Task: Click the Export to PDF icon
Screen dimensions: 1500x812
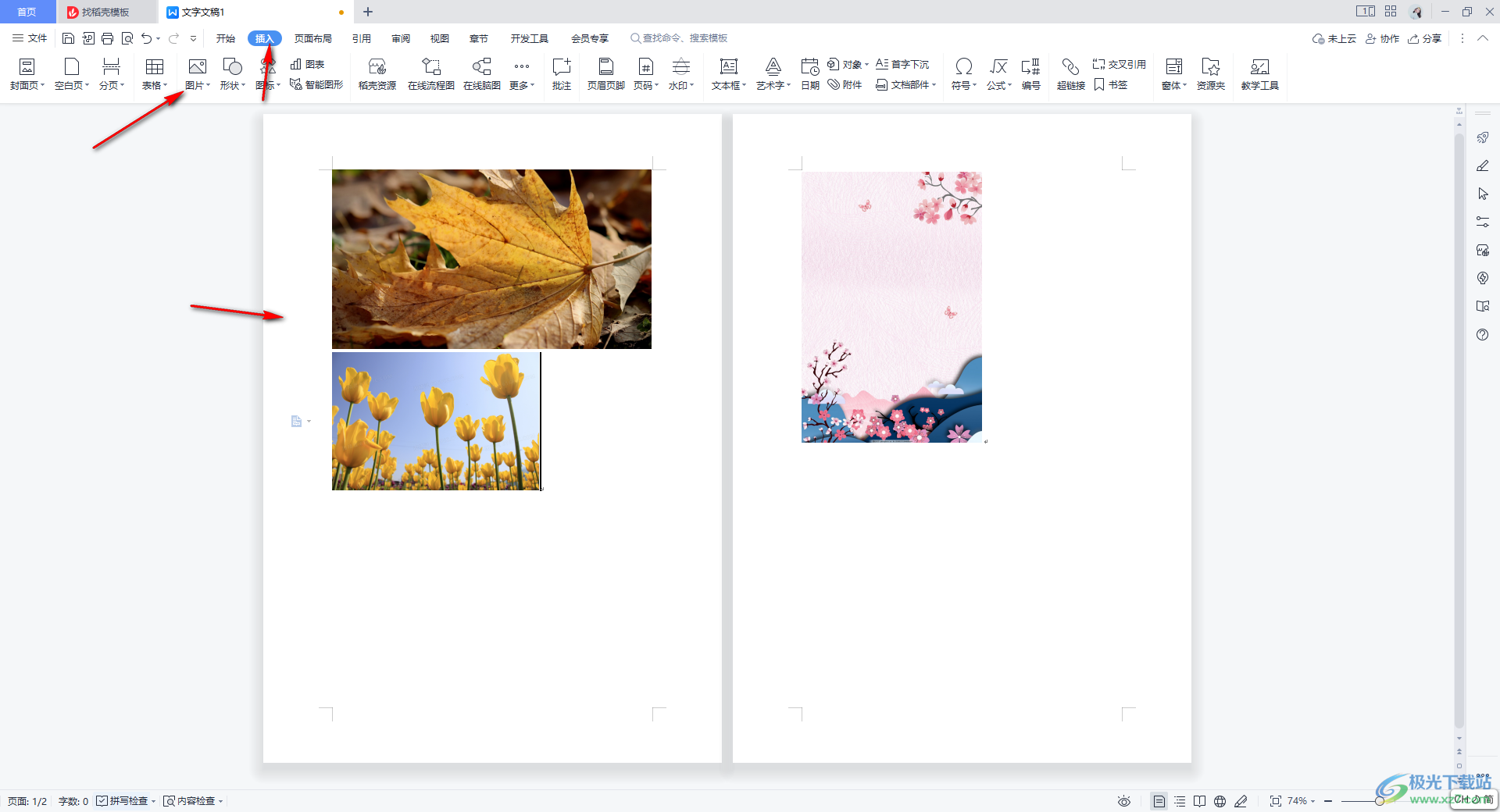Action: pos(88,38)
